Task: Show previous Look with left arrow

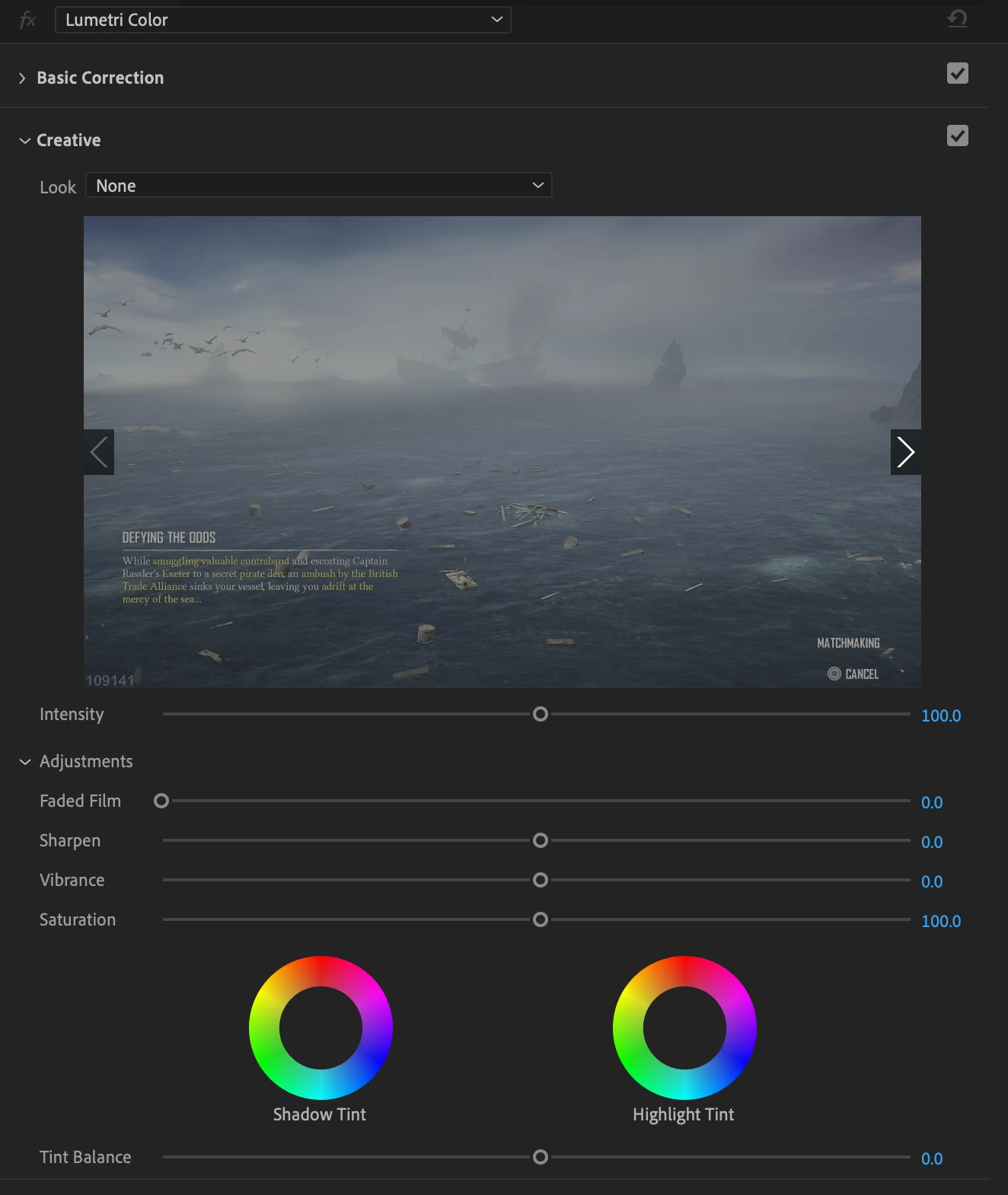Action: click(99, 452)
